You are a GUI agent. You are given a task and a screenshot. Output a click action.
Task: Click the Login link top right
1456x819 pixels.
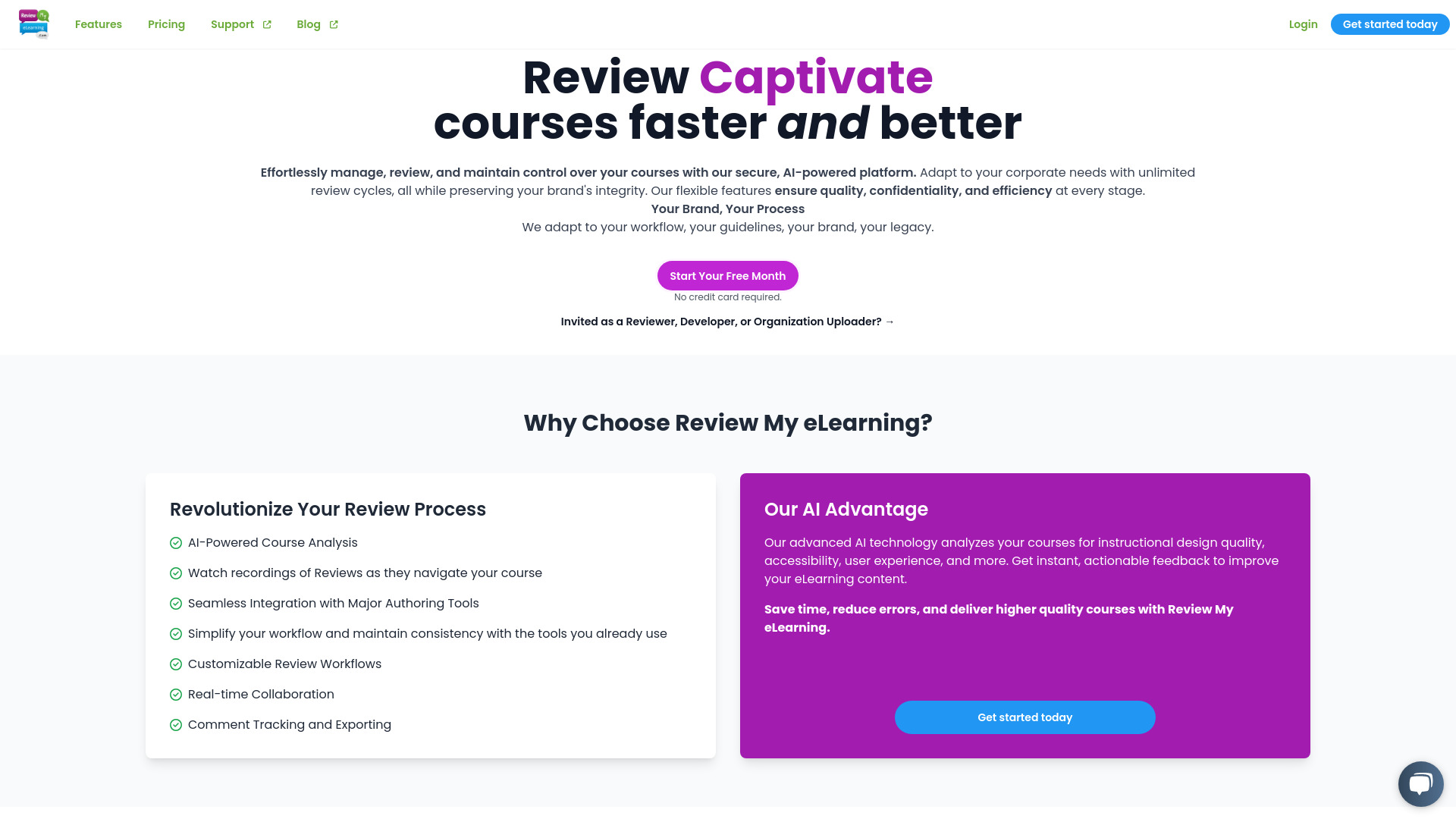[1303, 24]
